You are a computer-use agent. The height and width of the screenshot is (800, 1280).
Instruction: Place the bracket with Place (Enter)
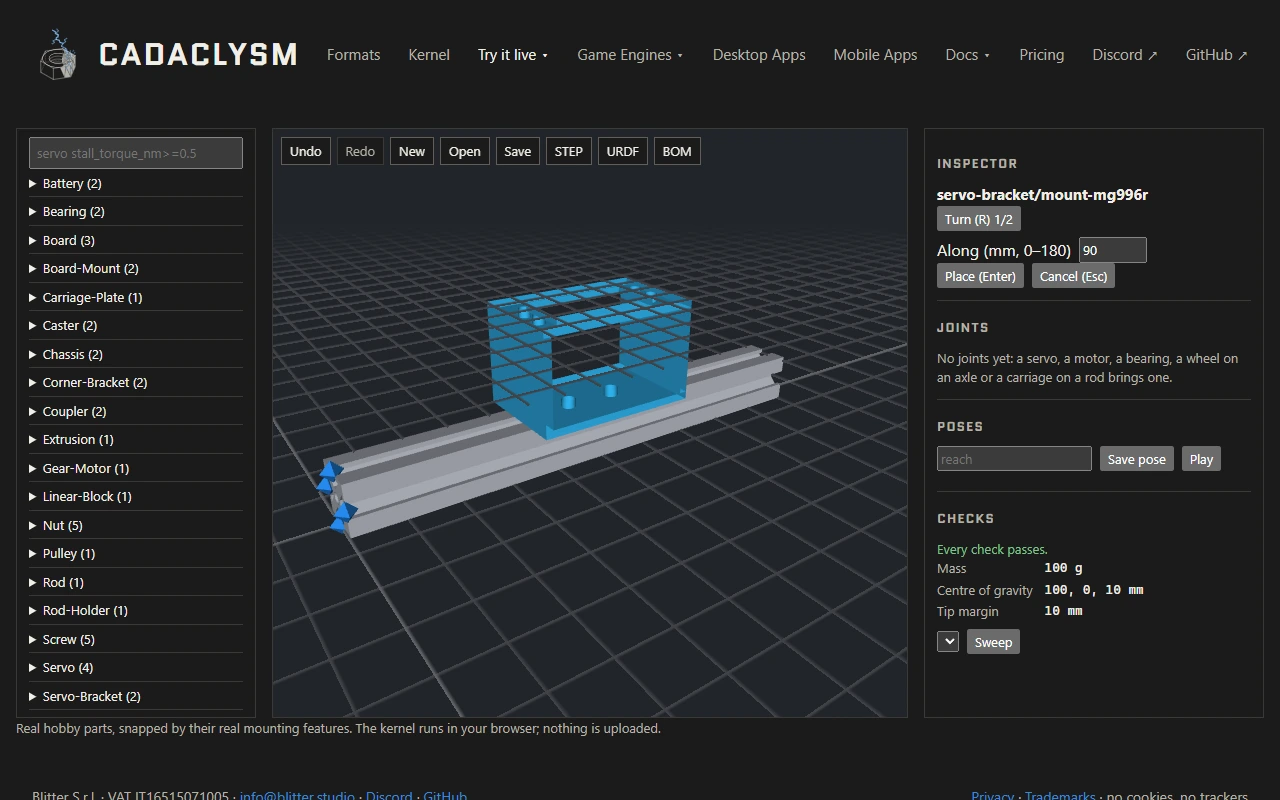coord(980,276)
